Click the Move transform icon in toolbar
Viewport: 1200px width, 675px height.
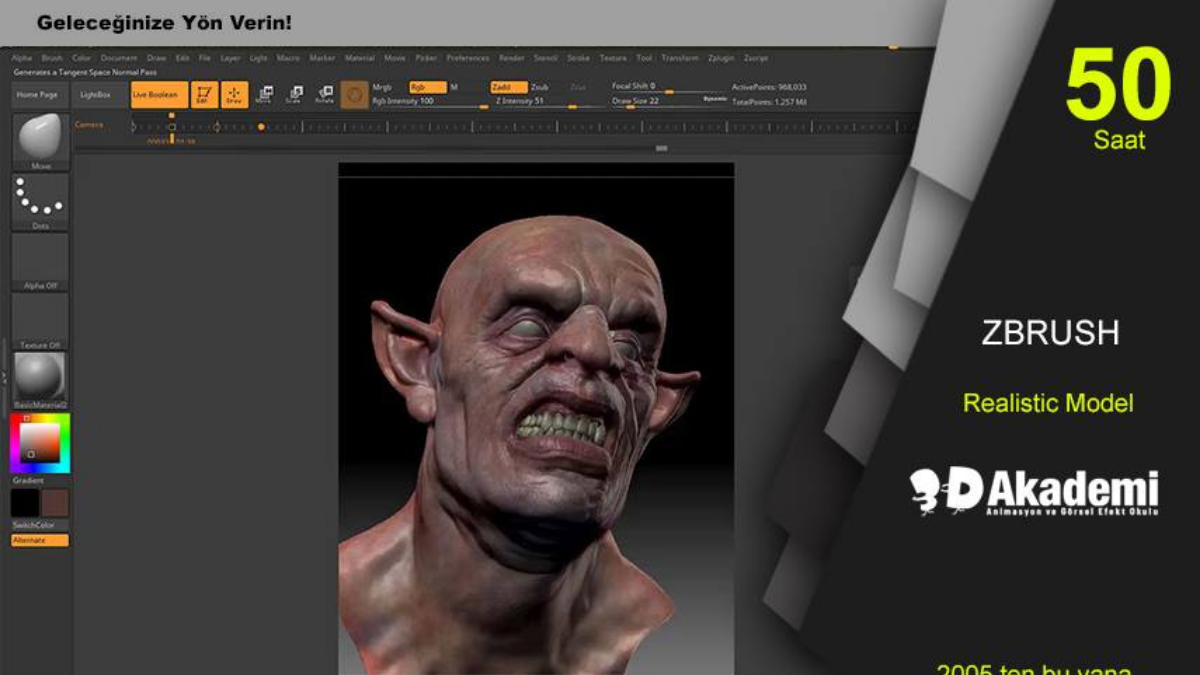[x=264, y=95]
